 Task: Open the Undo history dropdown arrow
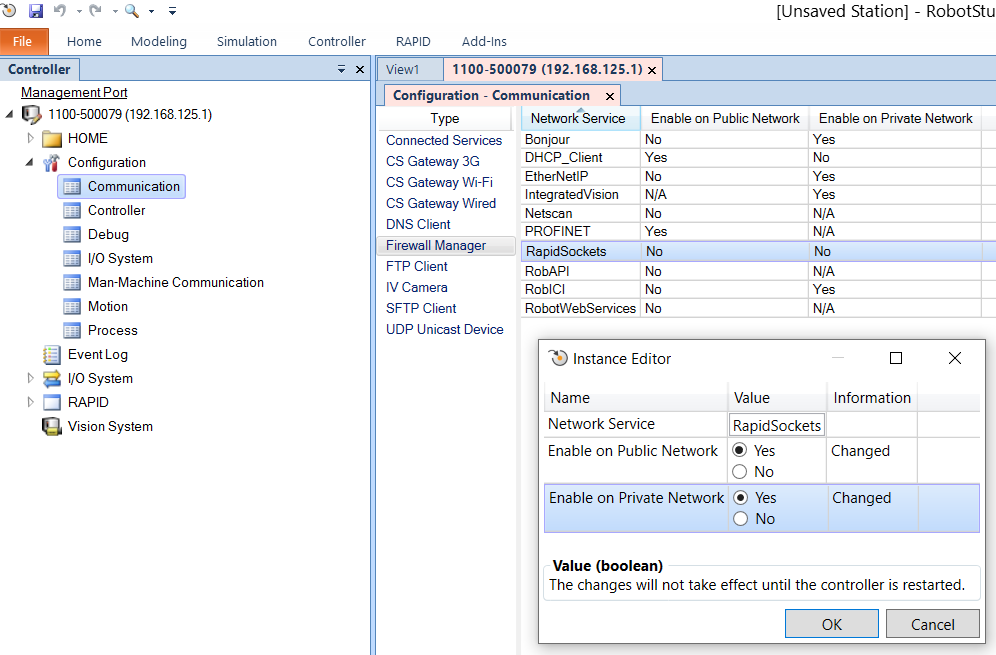[79, 11]
